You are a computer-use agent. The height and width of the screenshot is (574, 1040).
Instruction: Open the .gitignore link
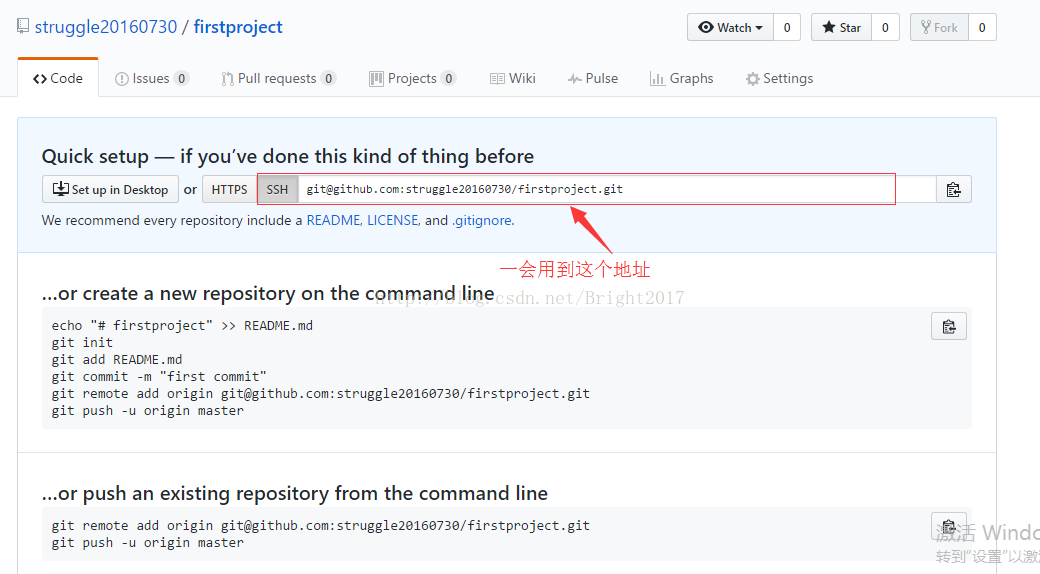(482, 220)
